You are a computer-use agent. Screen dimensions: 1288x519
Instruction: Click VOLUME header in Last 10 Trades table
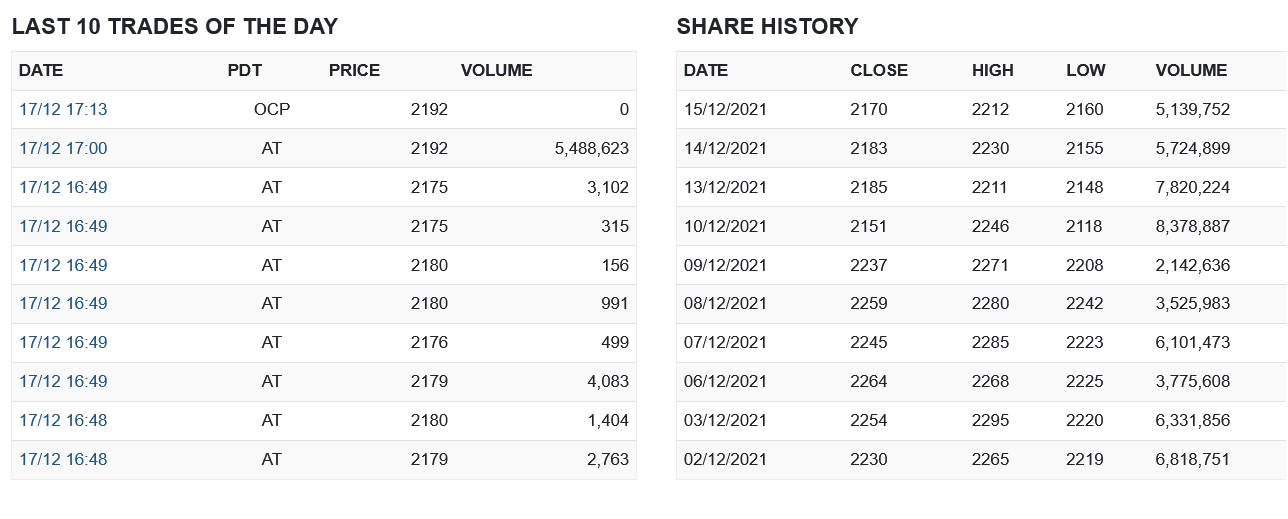496,71
